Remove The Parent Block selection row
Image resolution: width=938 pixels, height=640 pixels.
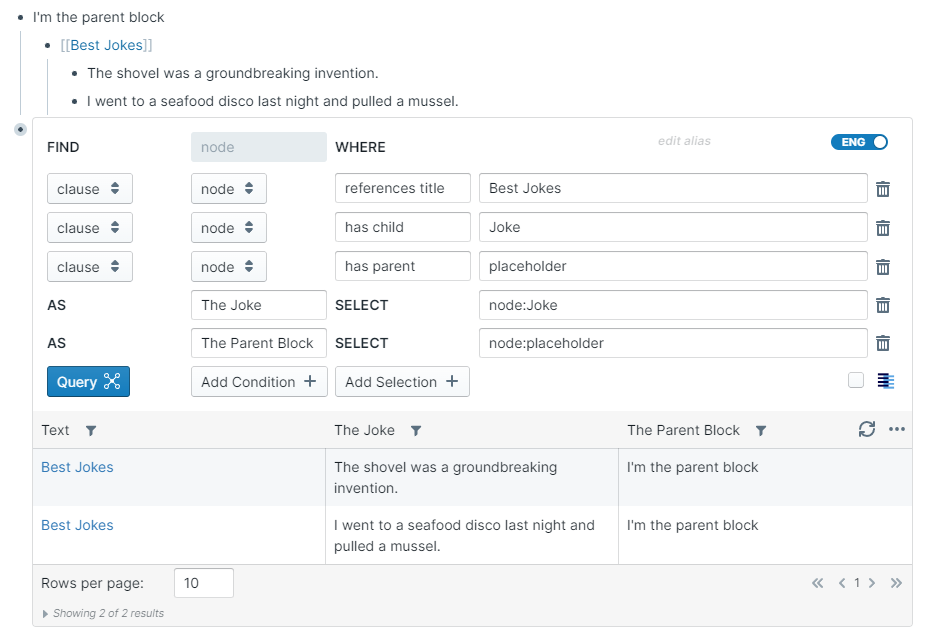tap(883, 343)
